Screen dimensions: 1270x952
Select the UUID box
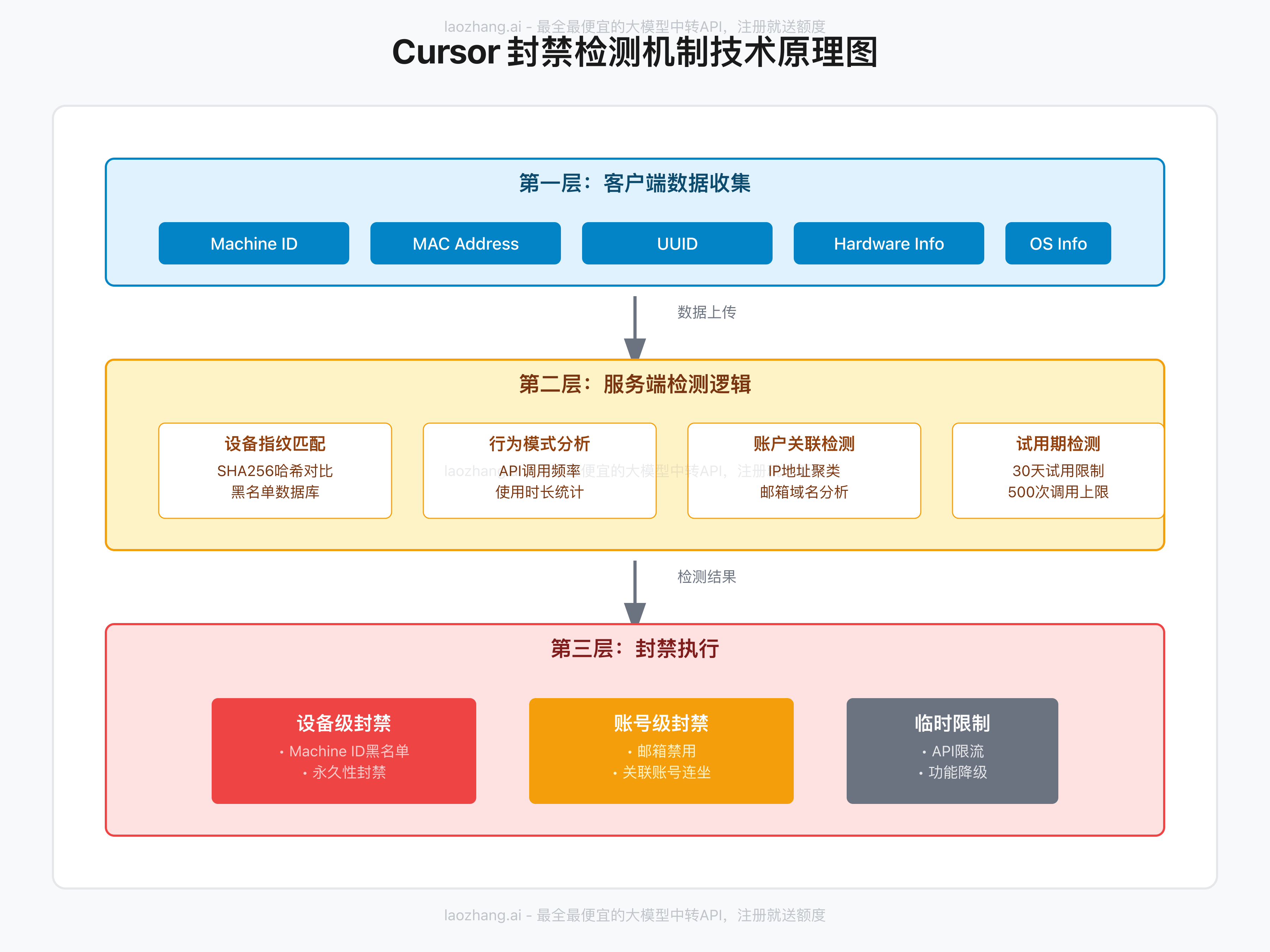point(677,243)
